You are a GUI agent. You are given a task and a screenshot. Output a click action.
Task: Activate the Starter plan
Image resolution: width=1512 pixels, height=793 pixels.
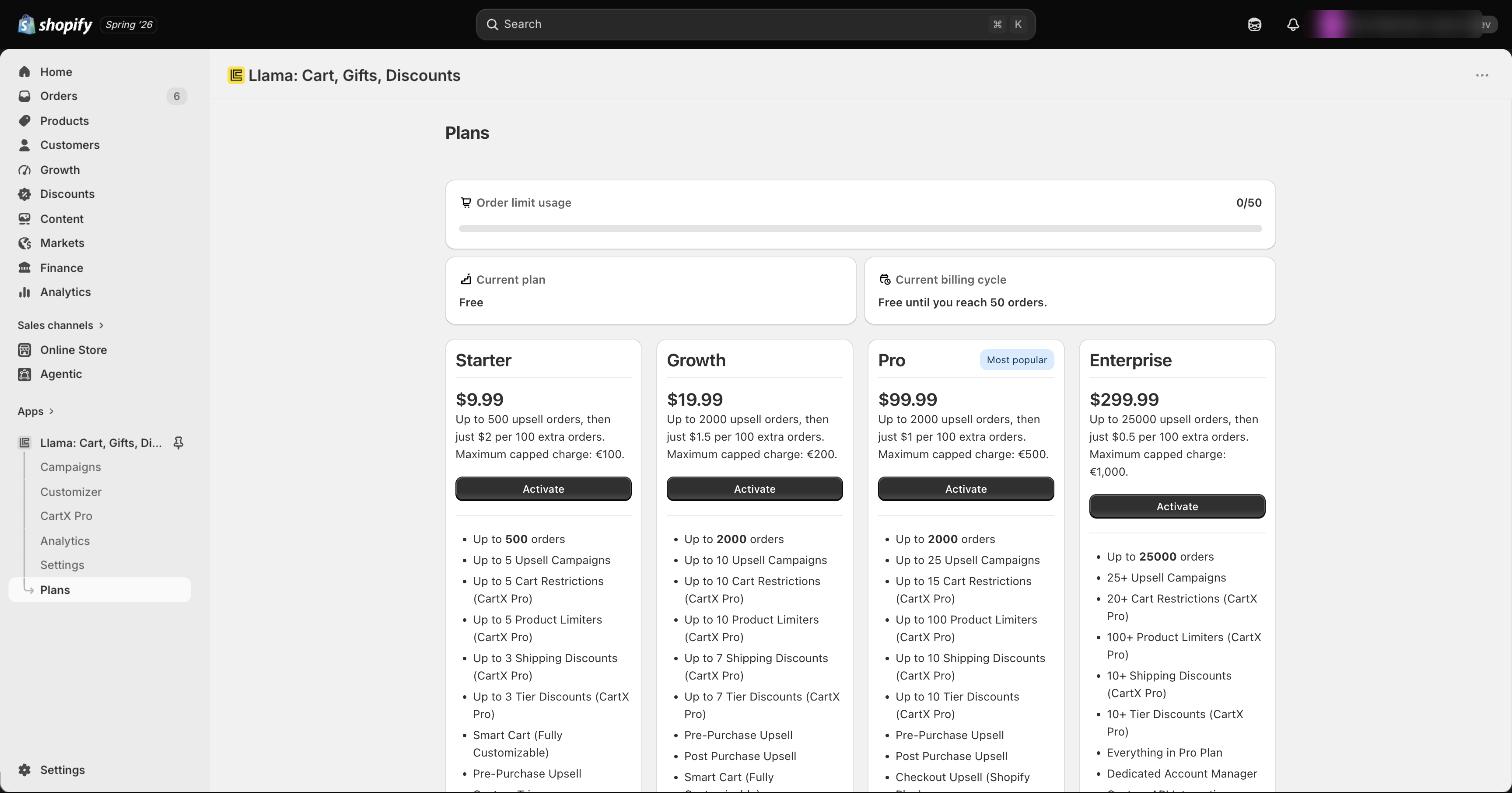point(543,489)
